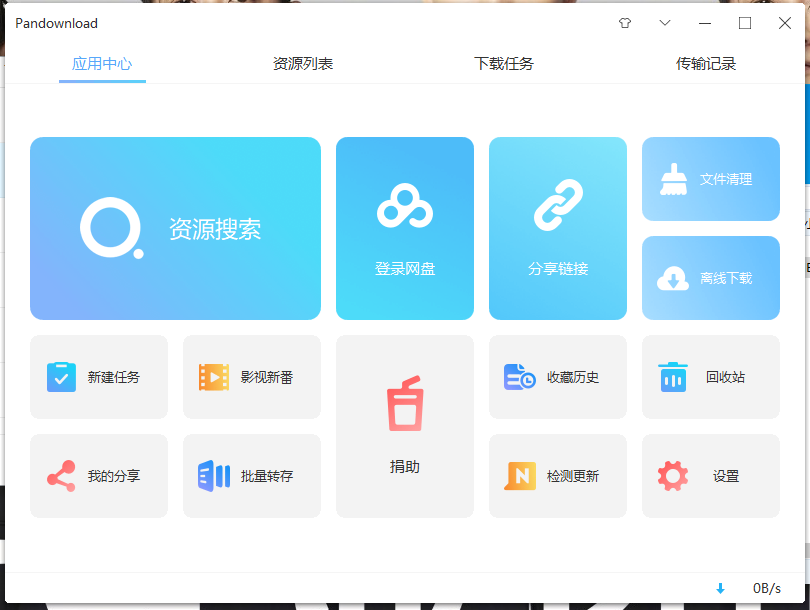Run 检测更新 to check for updates
The width and height of the screenshot is (810, 610).
[x=557, y=476]
